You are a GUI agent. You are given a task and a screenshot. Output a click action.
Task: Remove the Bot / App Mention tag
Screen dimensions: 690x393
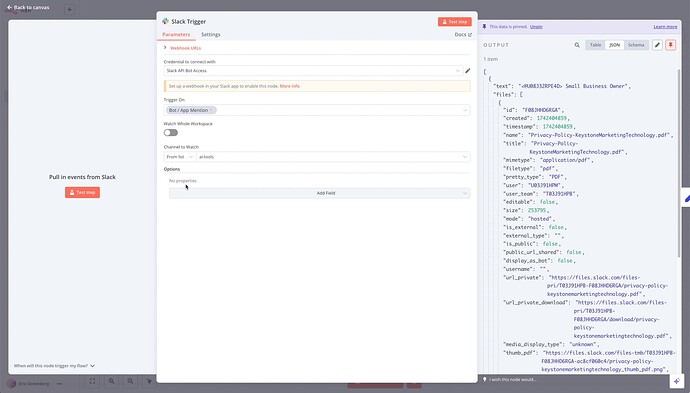[x=211, y=110]
